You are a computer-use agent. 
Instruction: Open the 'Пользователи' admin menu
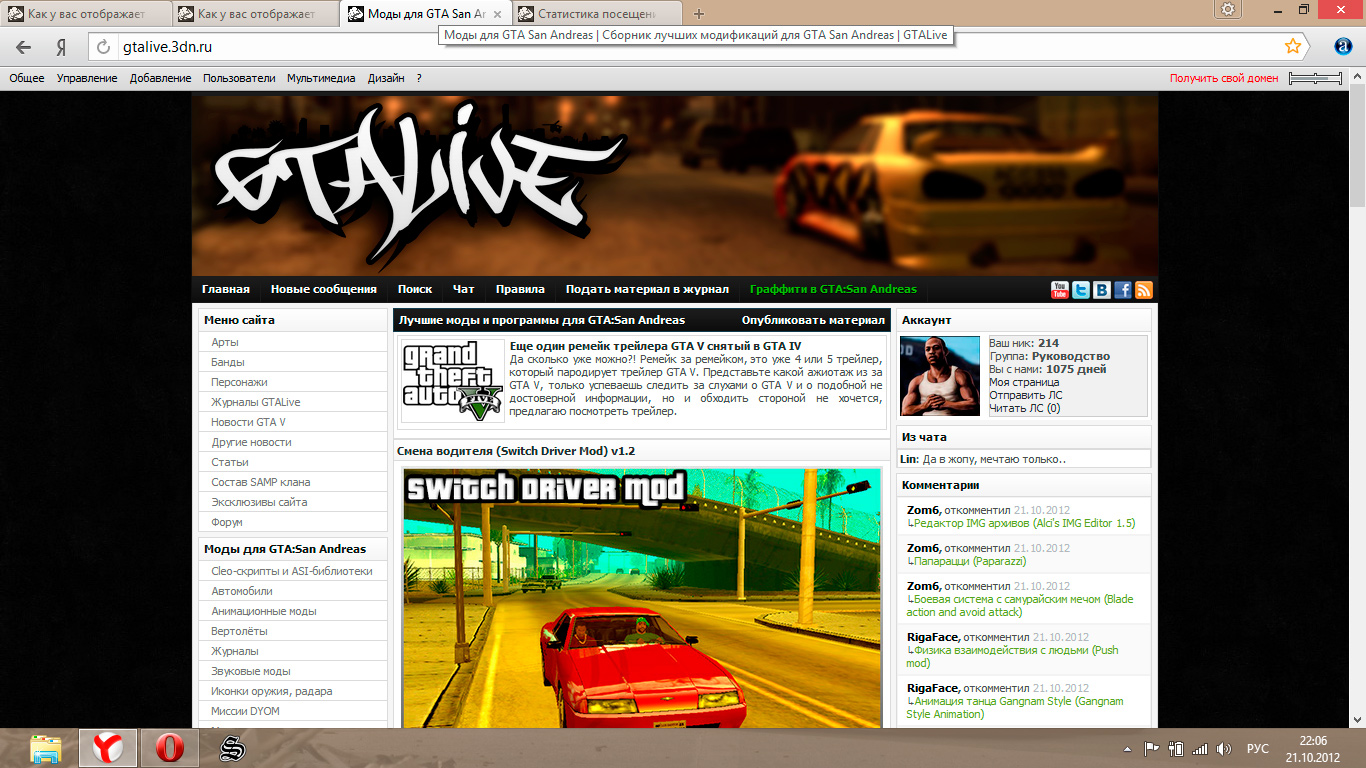point(239,78)
